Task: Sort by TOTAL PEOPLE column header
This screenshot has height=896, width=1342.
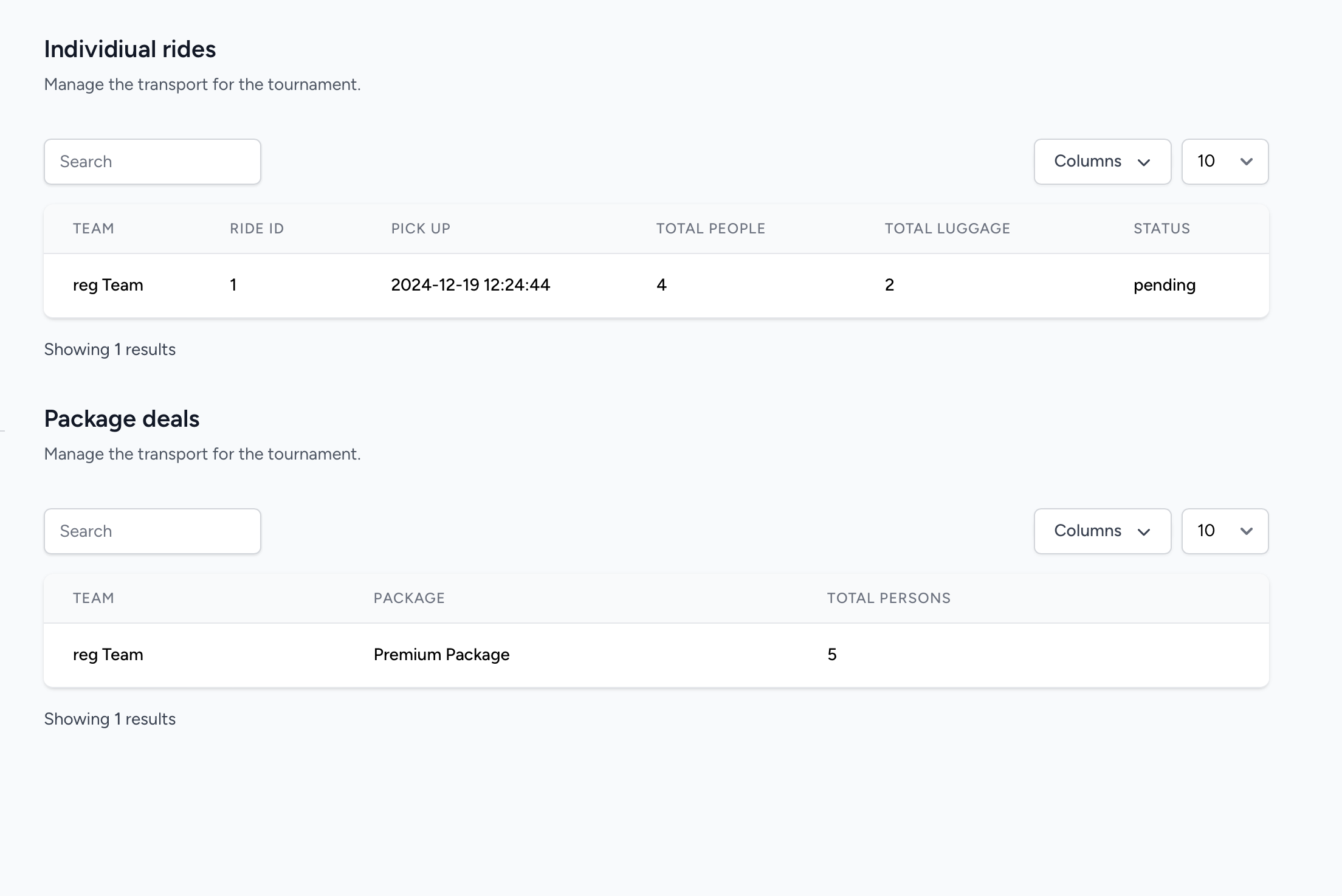Action: 711,229
